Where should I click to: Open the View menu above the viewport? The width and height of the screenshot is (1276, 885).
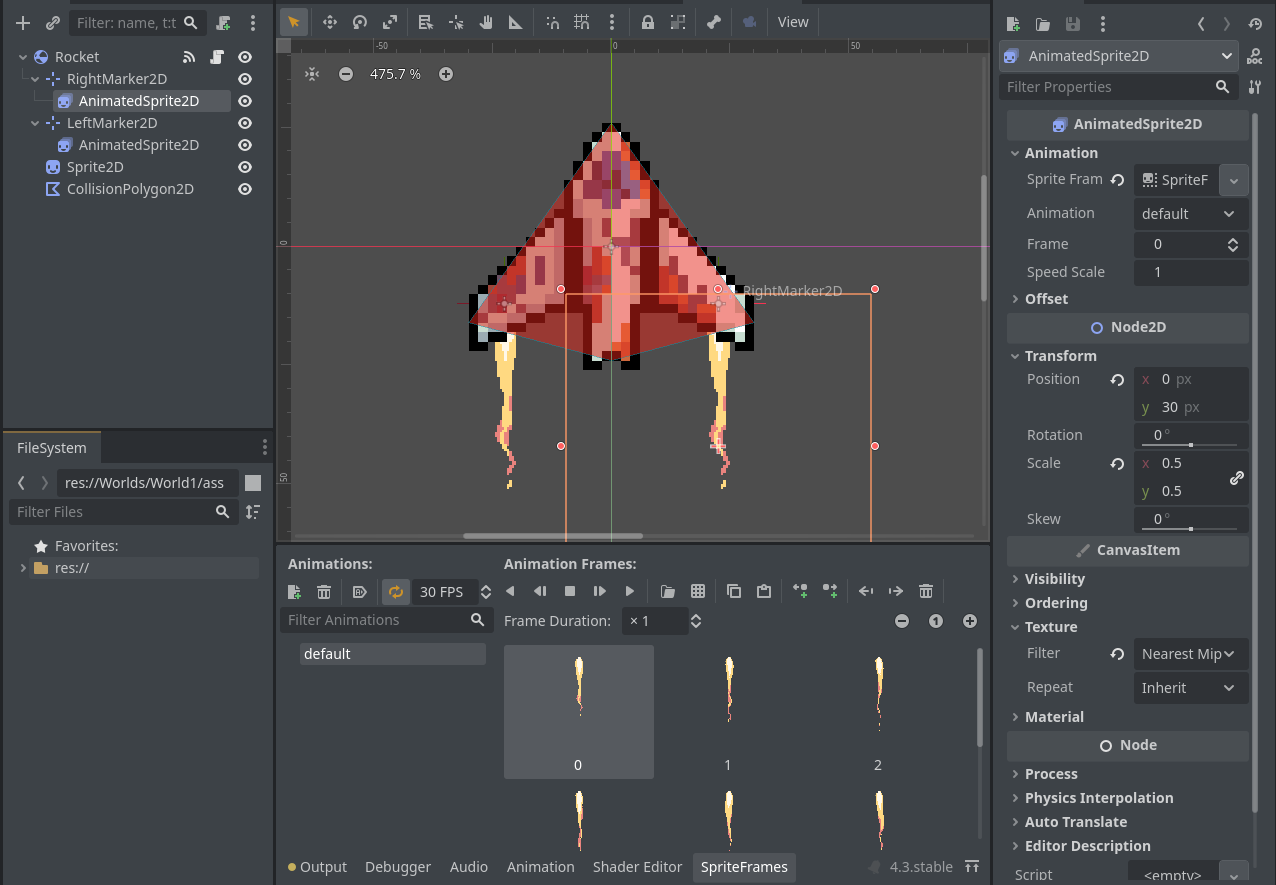tap(793, 21)
